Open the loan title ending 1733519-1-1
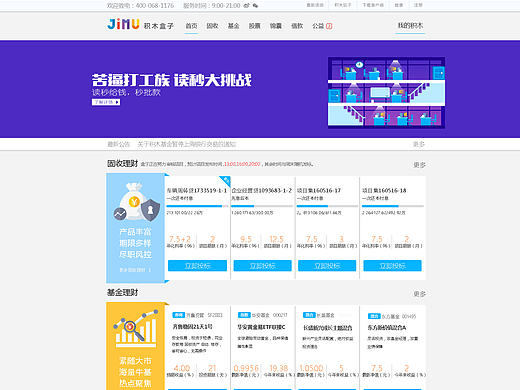The image size is (520, 390). click(x=197, y=191)
